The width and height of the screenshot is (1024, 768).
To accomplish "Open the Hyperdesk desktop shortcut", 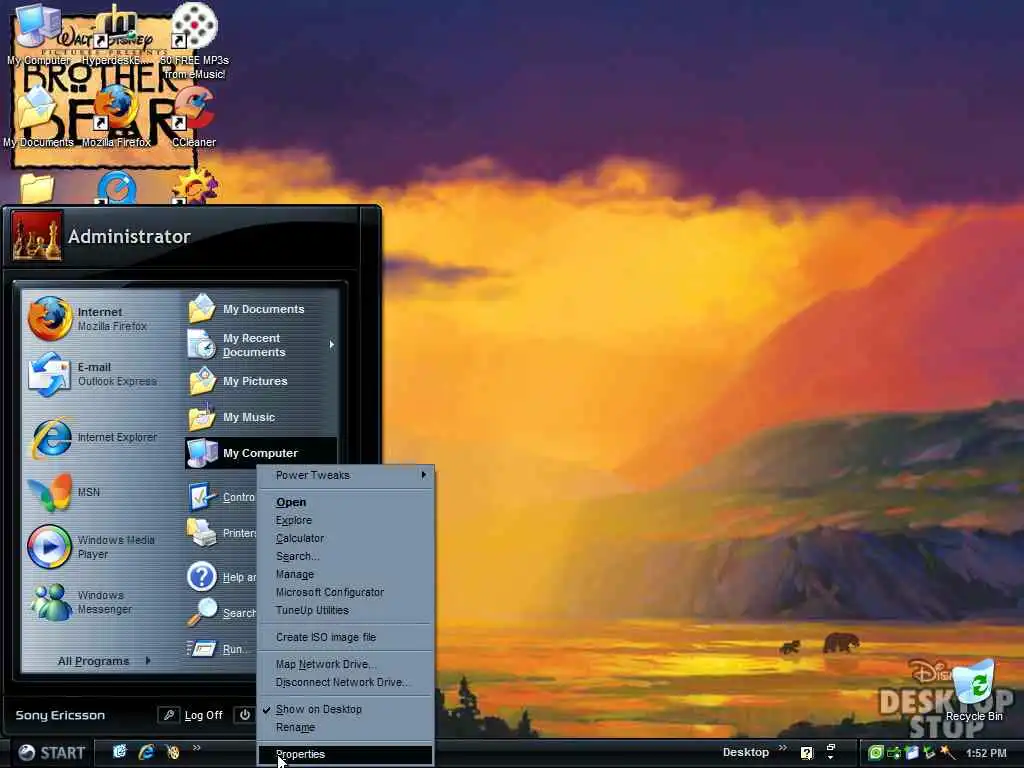I will coord(115,36).
